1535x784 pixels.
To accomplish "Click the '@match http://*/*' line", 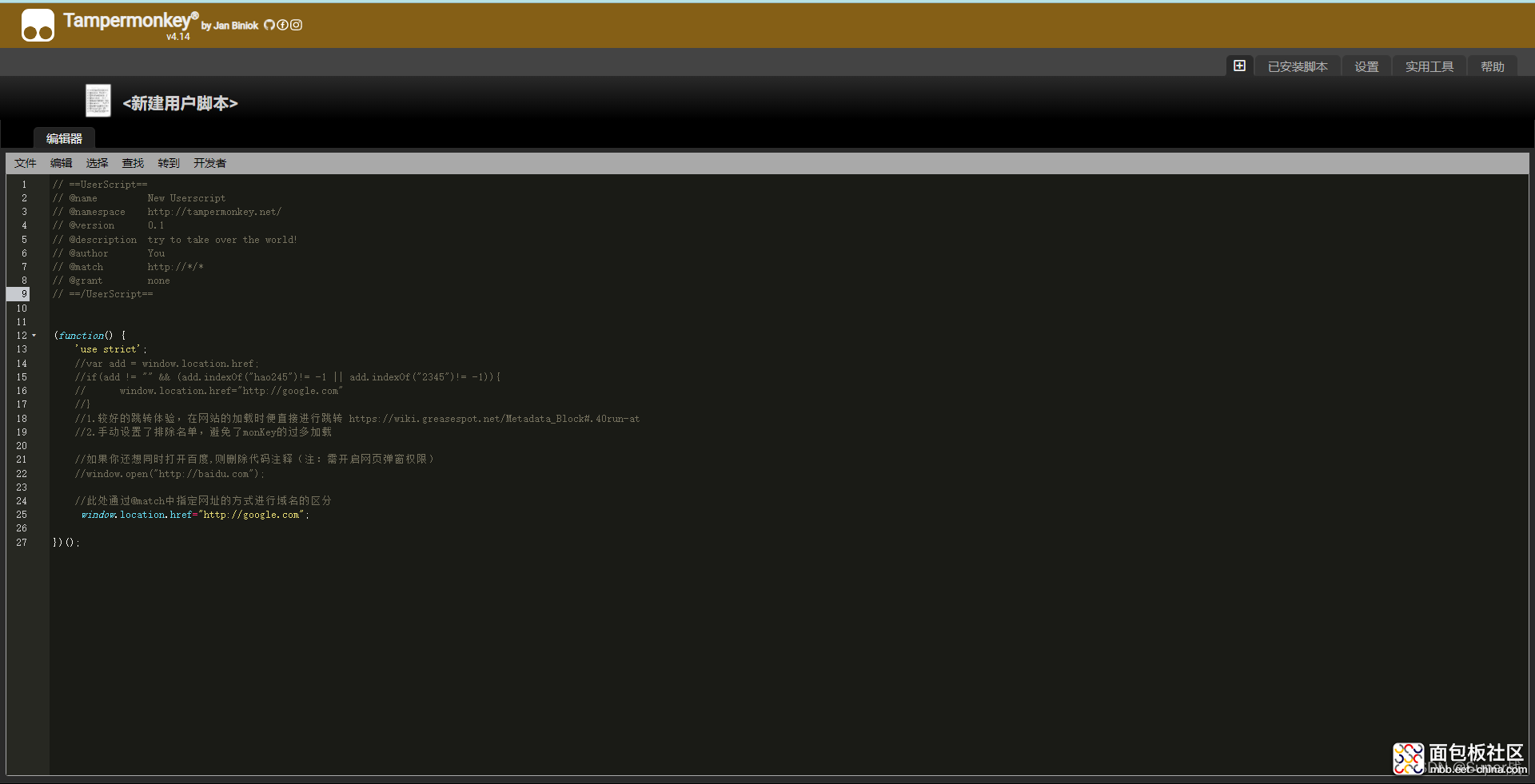I will [128, 267].
